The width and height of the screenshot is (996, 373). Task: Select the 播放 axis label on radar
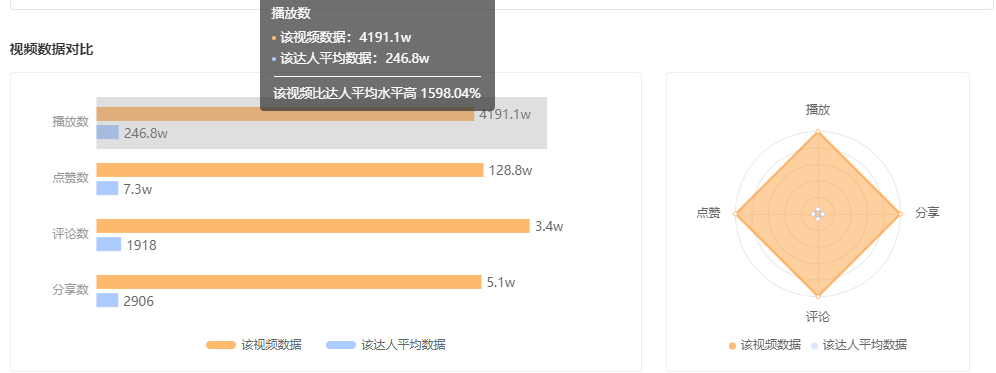pos(818,110)
